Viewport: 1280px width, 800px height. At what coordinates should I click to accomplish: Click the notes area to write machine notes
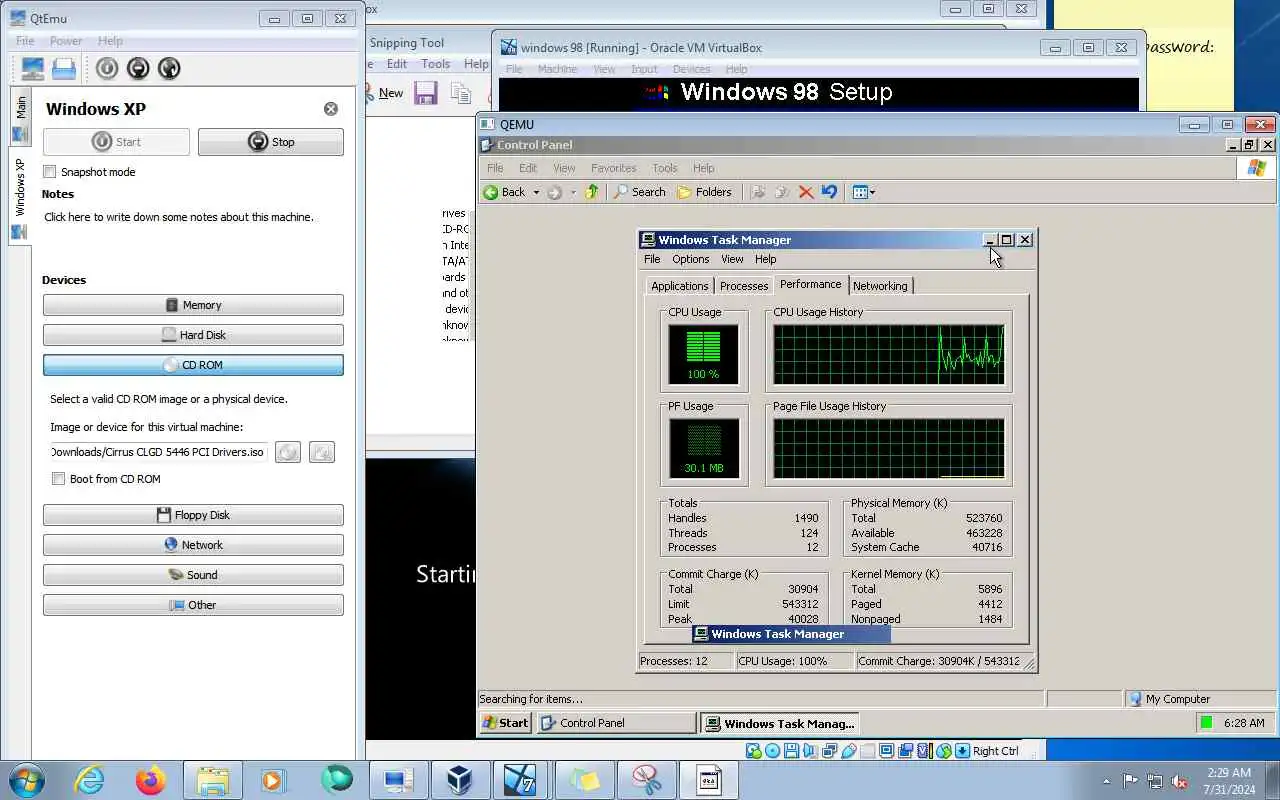180,217
